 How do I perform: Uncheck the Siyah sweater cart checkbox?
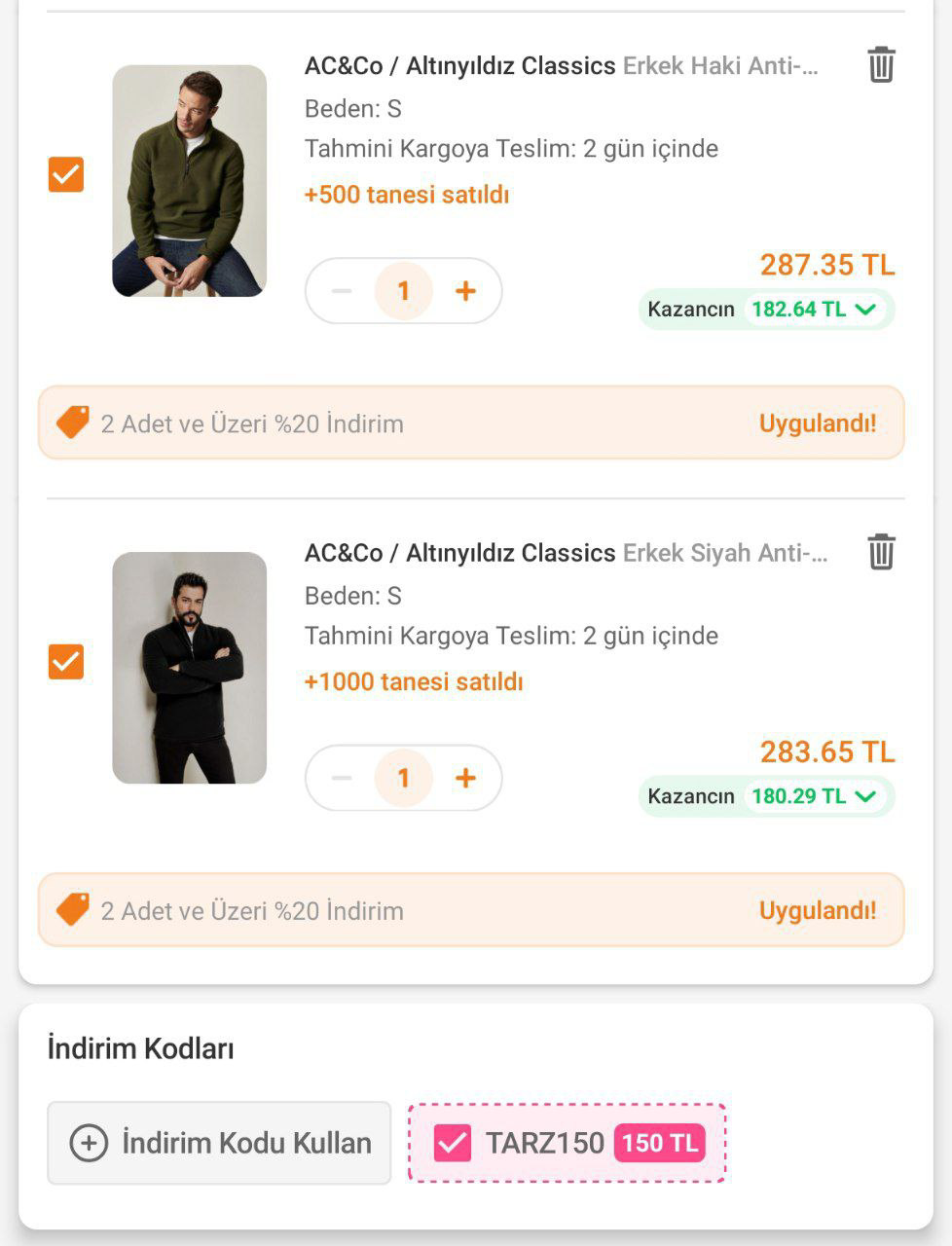(x=66, y=662)
